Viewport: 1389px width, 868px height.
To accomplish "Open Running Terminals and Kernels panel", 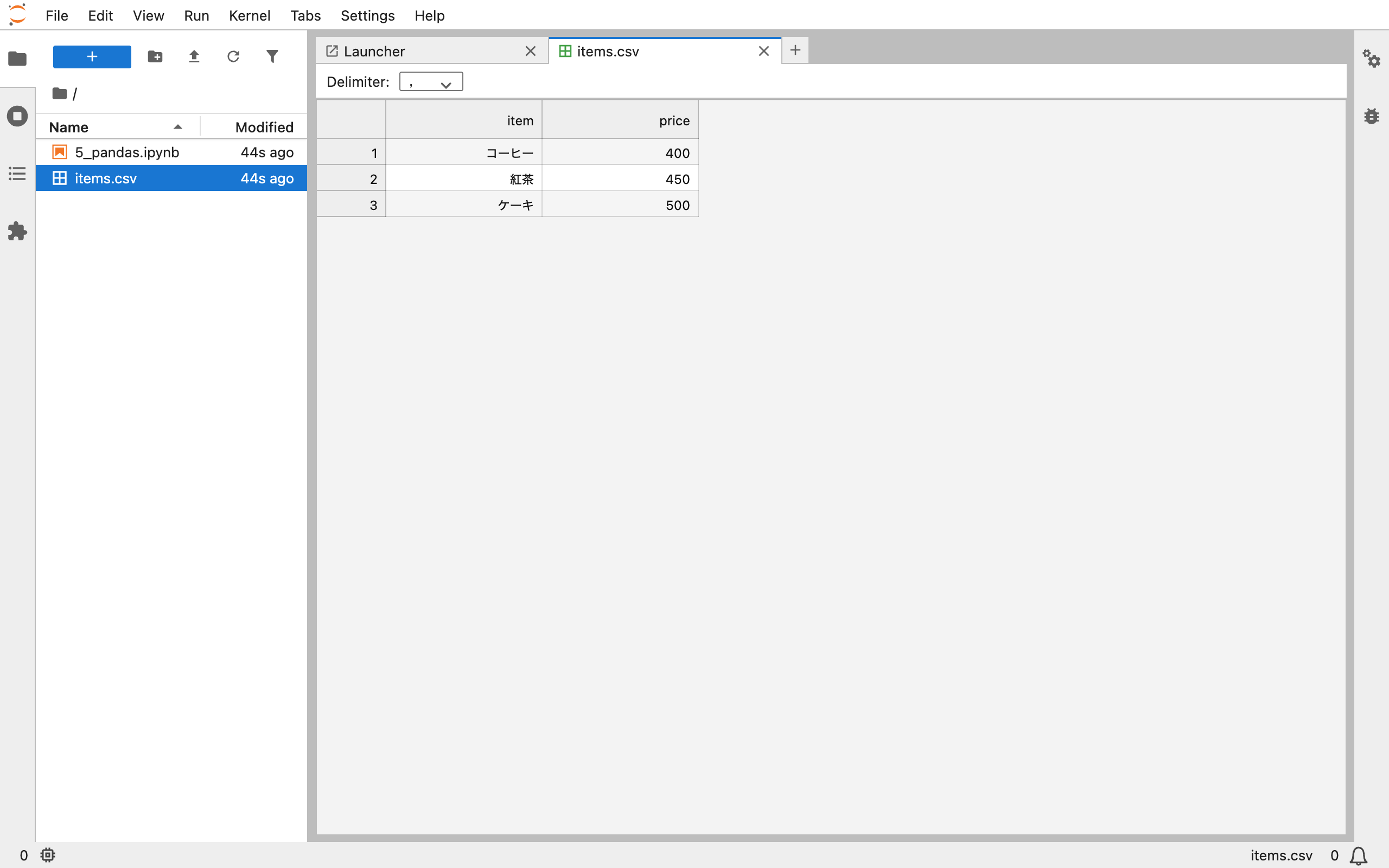I will pos(17,116).
